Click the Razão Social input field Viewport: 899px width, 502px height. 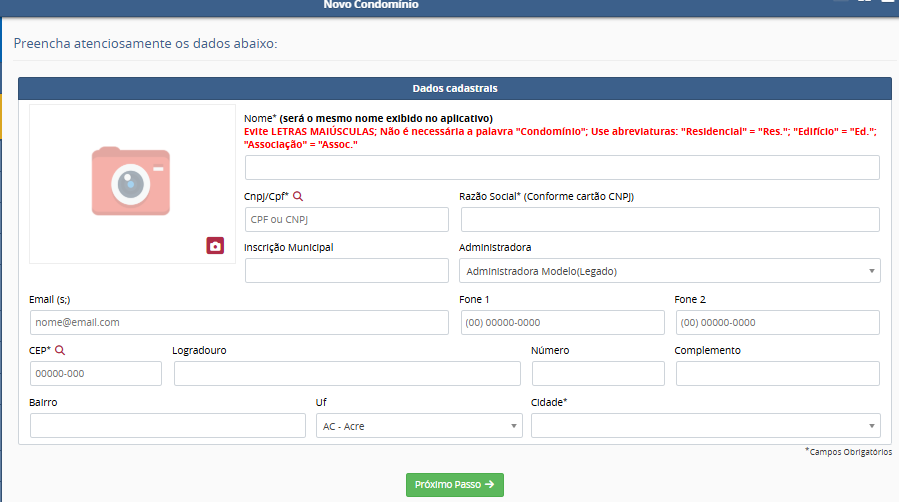[669, 220]
